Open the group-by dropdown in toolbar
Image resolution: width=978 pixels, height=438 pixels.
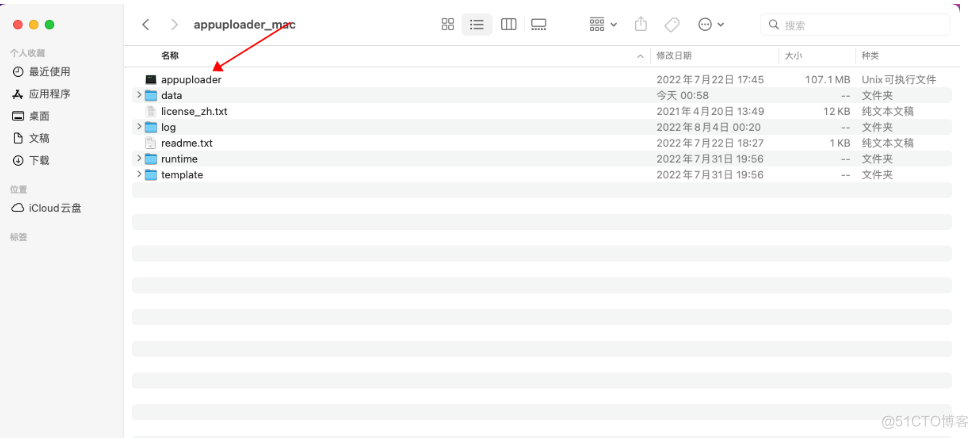tap(603, 24)
